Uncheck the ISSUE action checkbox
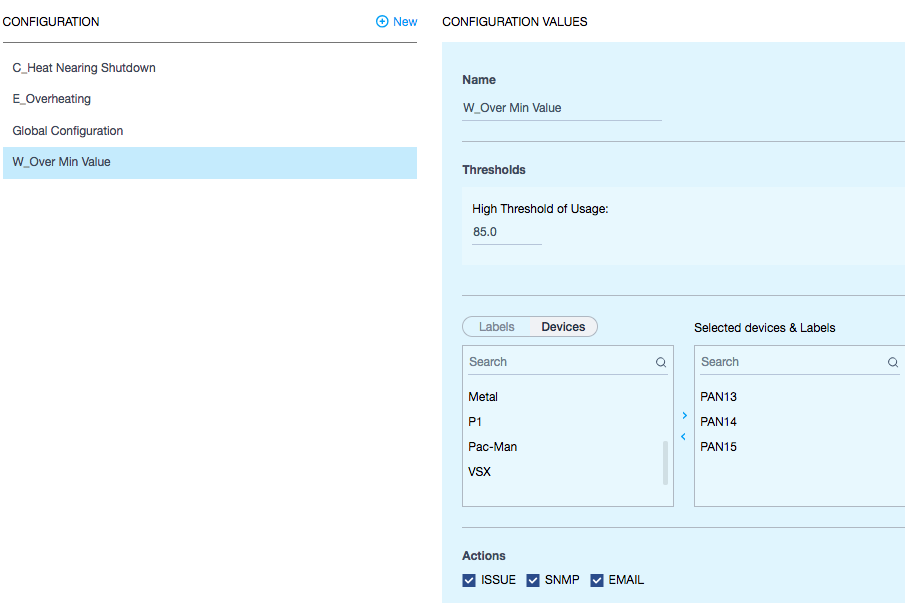The height and width of the screenshot is (603, 905). (469, 580)
